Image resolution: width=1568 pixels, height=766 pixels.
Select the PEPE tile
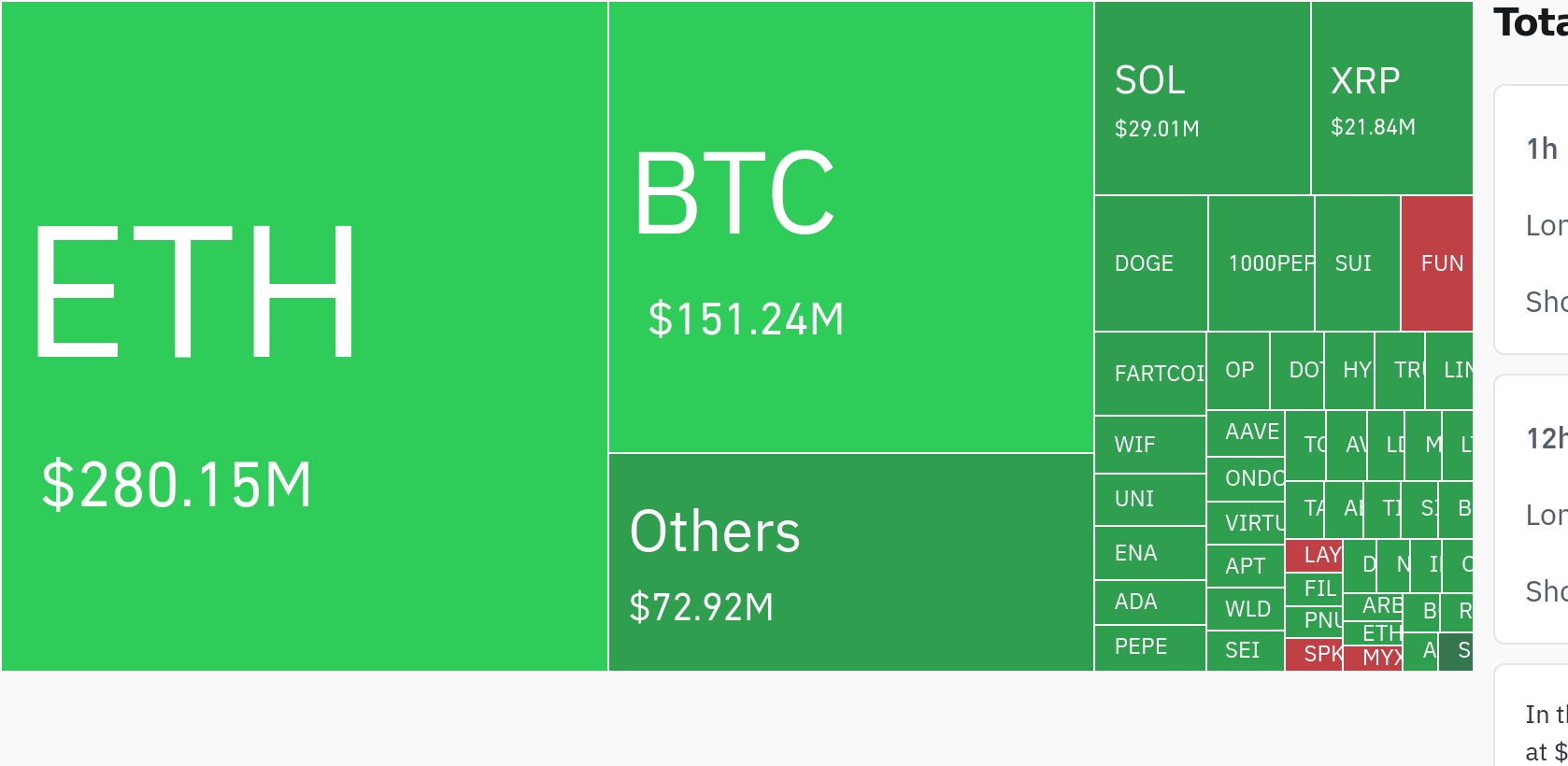(1150, 648)
